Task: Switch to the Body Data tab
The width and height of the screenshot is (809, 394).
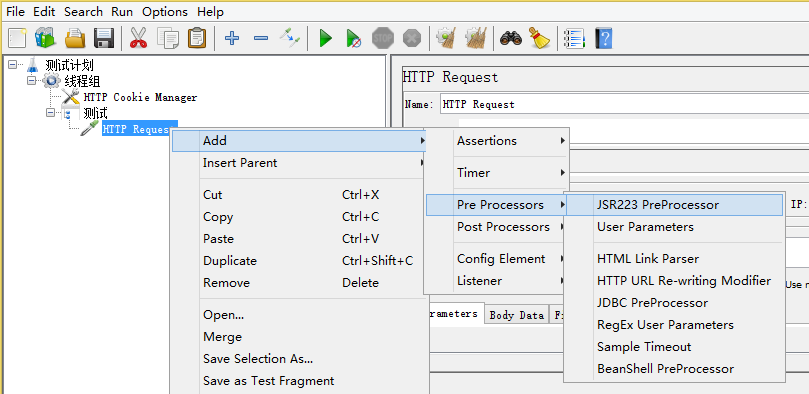Action: tap(516, 315)
